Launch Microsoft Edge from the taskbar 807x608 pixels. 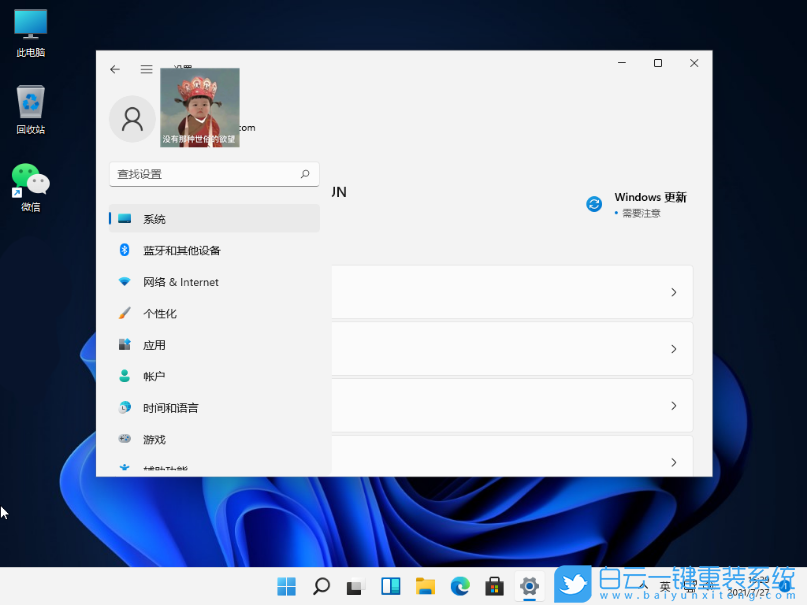pyautogui.click(x=459, y=587)
